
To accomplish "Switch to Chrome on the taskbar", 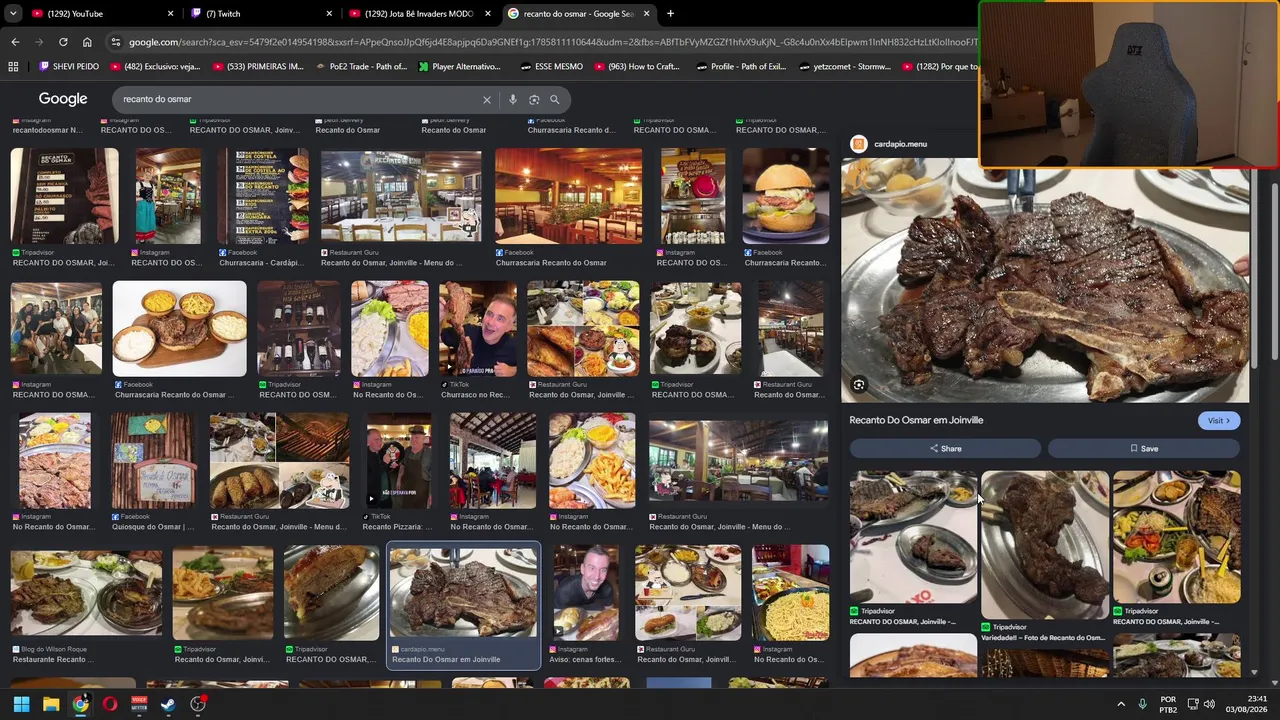I will (x=80, y=704).
